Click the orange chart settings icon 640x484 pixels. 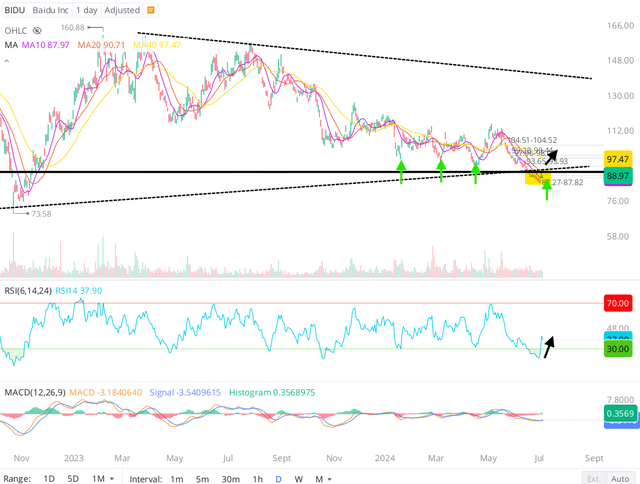151,10
